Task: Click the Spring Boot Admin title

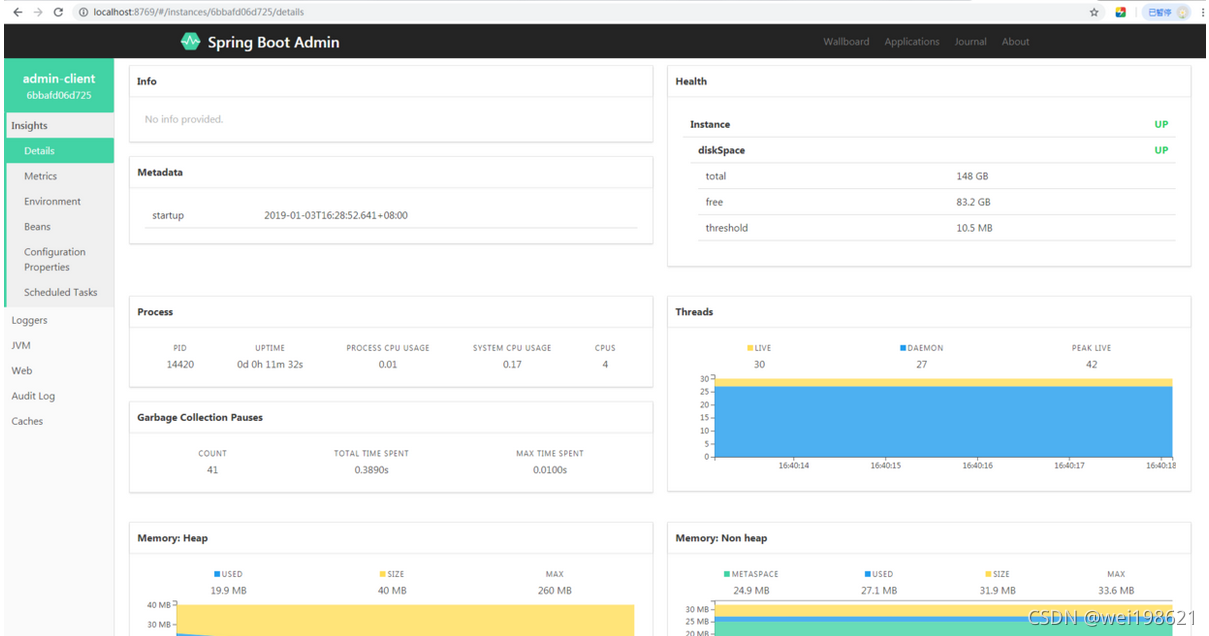Action: [273, 42]
